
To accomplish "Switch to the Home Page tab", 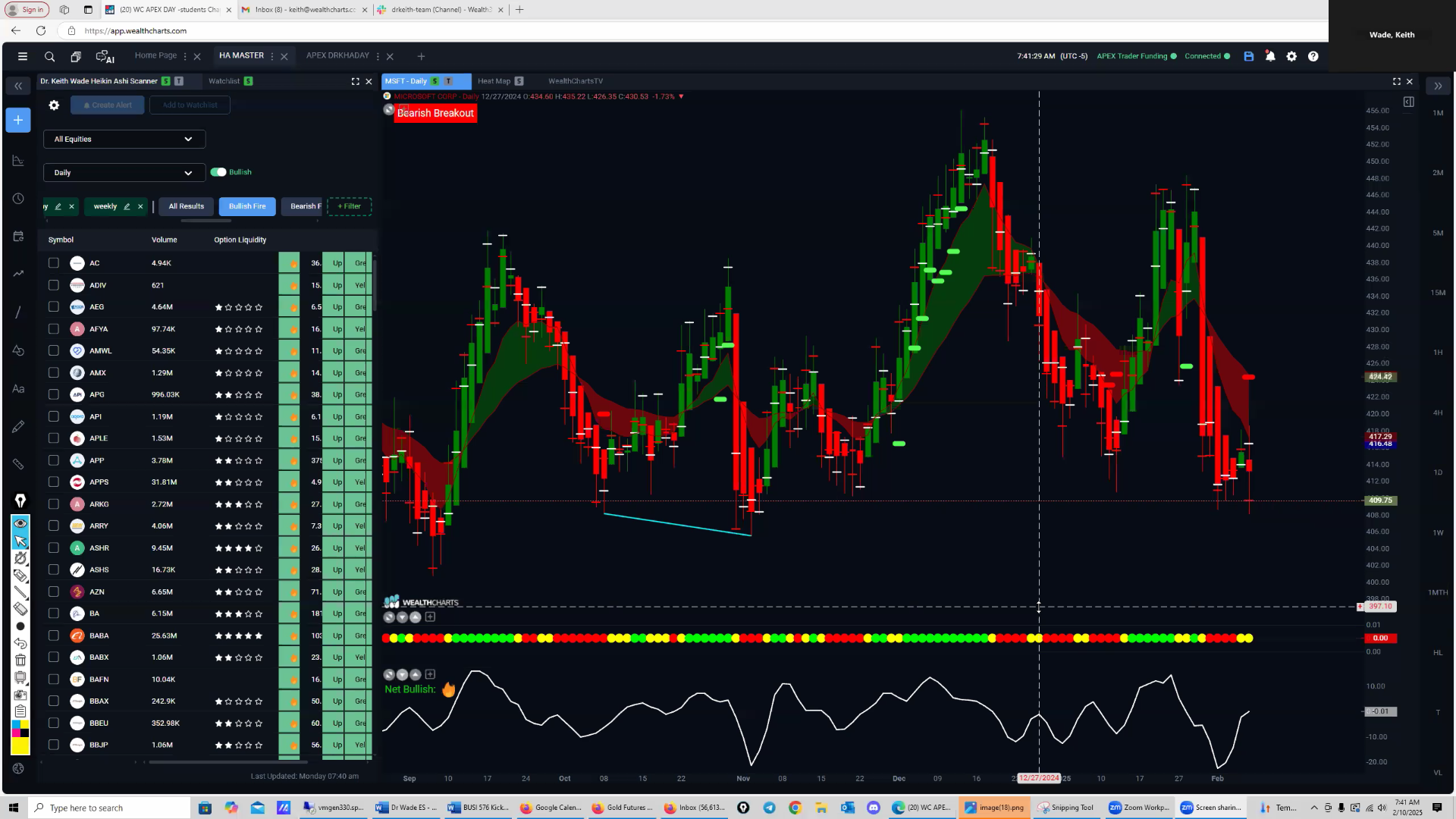I will click(155, 55).
